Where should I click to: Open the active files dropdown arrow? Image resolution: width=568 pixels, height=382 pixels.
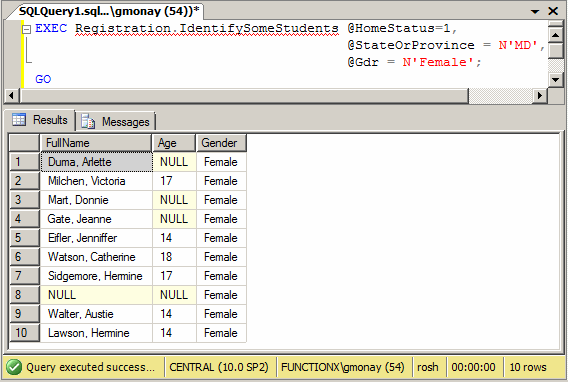[x=535, y=12]
